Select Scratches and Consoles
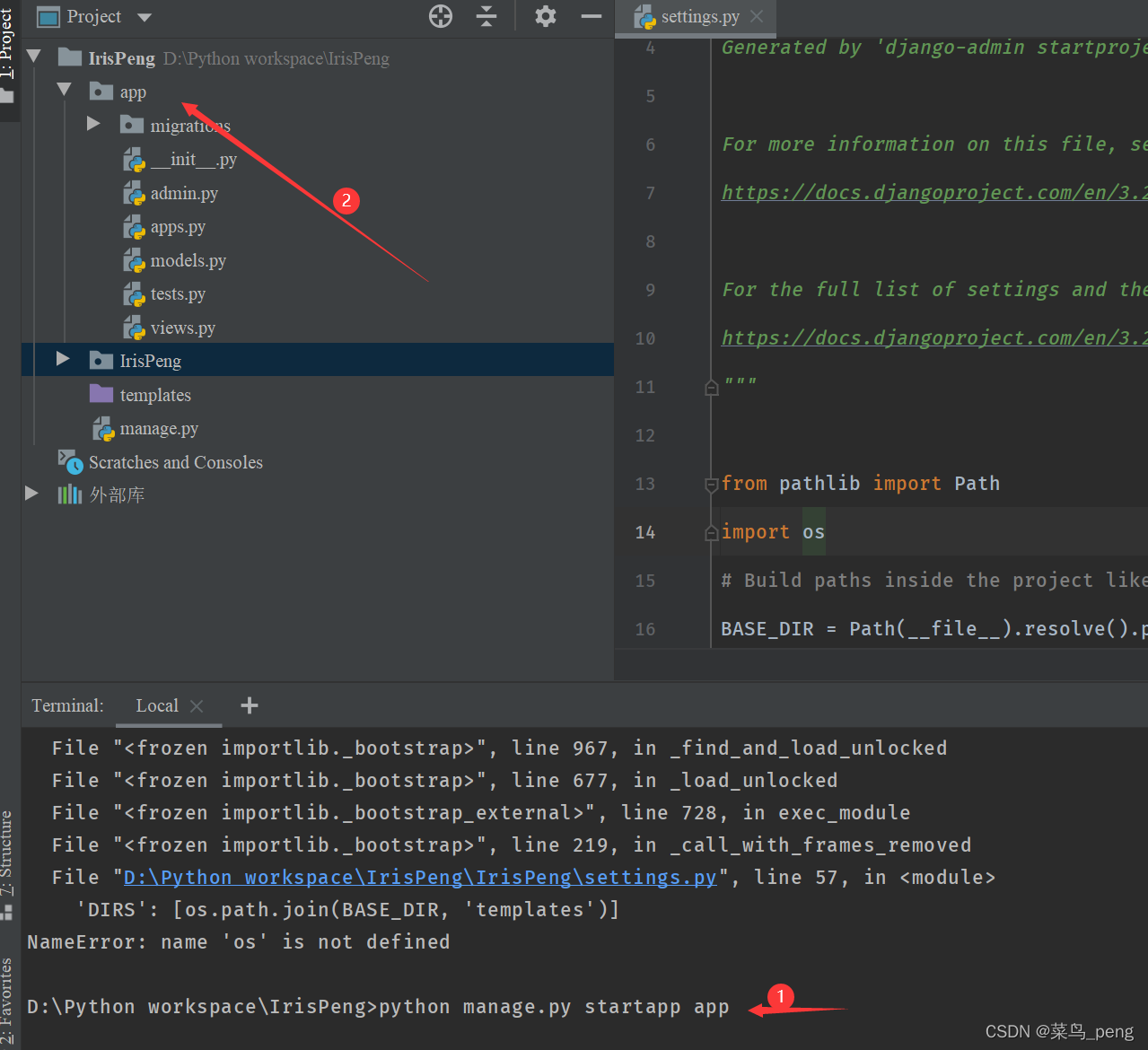Image resolution: width=1148 pixels, height=1050 pixels. tap(176, 462)
